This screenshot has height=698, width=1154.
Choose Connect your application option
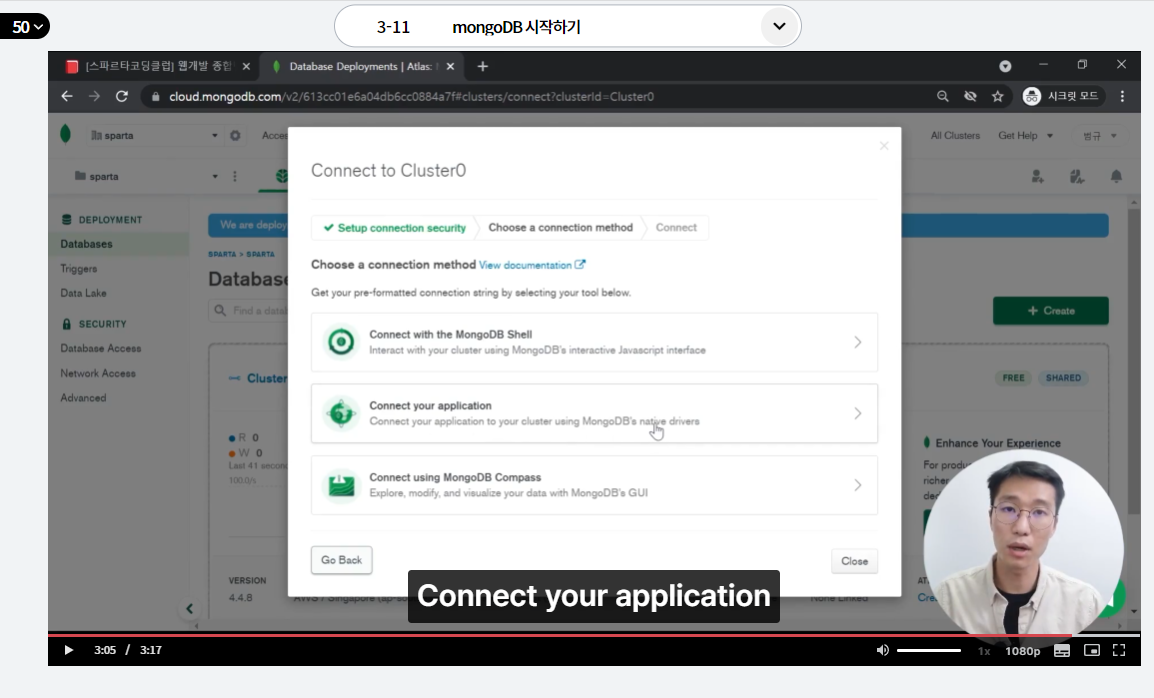594,413
